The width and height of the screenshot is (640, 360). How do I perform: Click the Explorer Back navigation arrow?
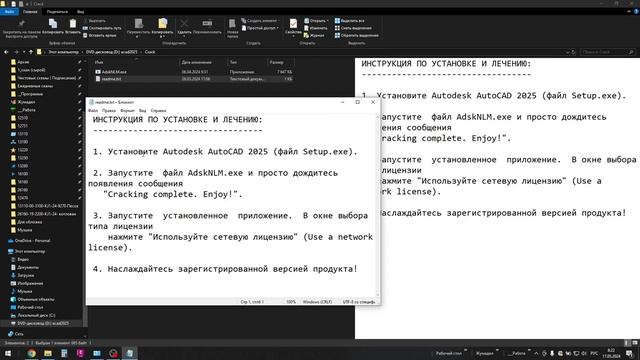(6, 52)
